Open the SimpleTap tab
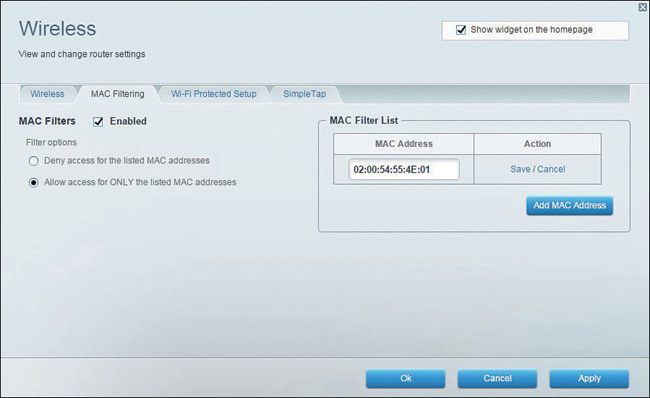Screen dimensions: 650x398 point(305,94)
